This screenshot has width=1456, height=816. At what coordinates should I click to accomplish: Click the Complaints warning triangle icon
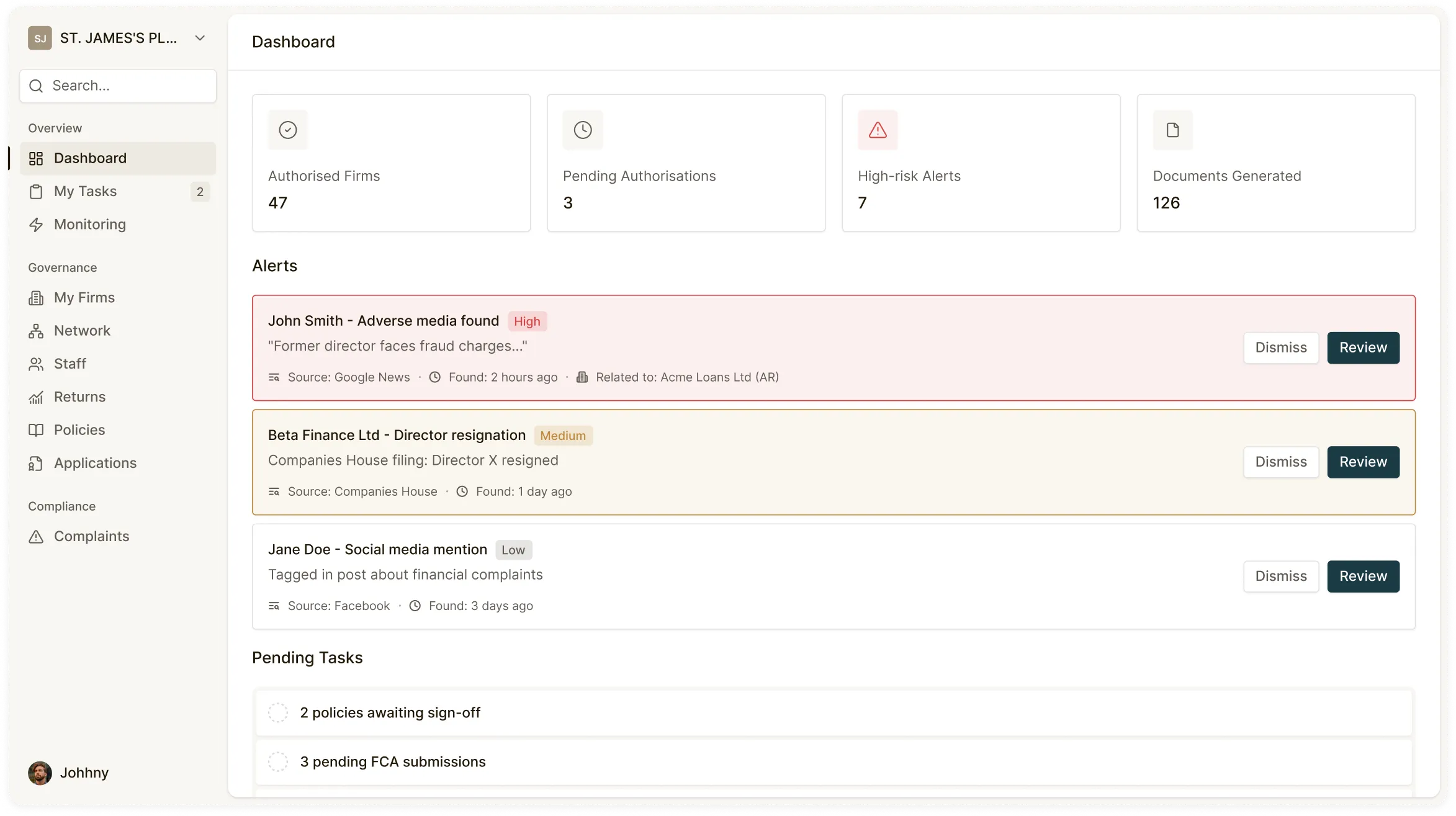37,536
